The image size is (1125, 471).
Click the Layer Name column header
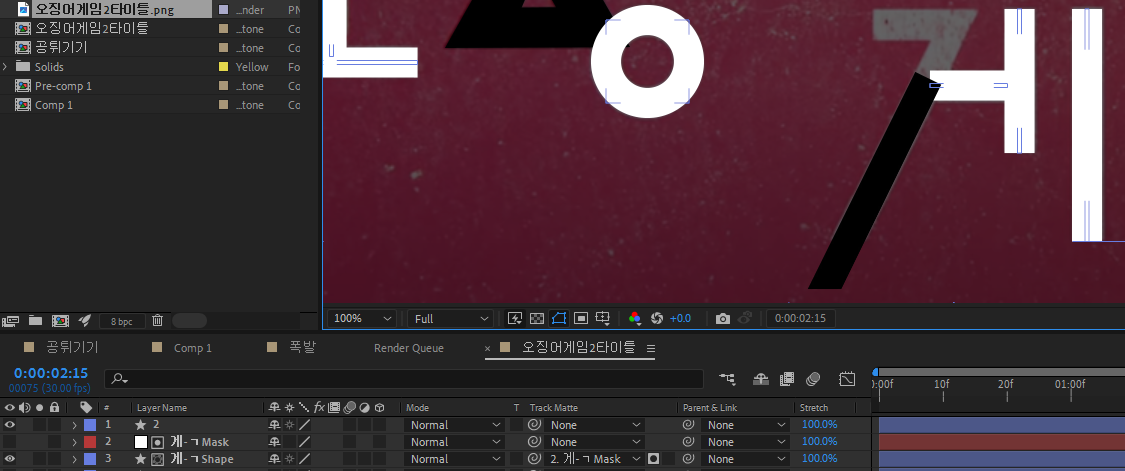[x=162, y=407]
